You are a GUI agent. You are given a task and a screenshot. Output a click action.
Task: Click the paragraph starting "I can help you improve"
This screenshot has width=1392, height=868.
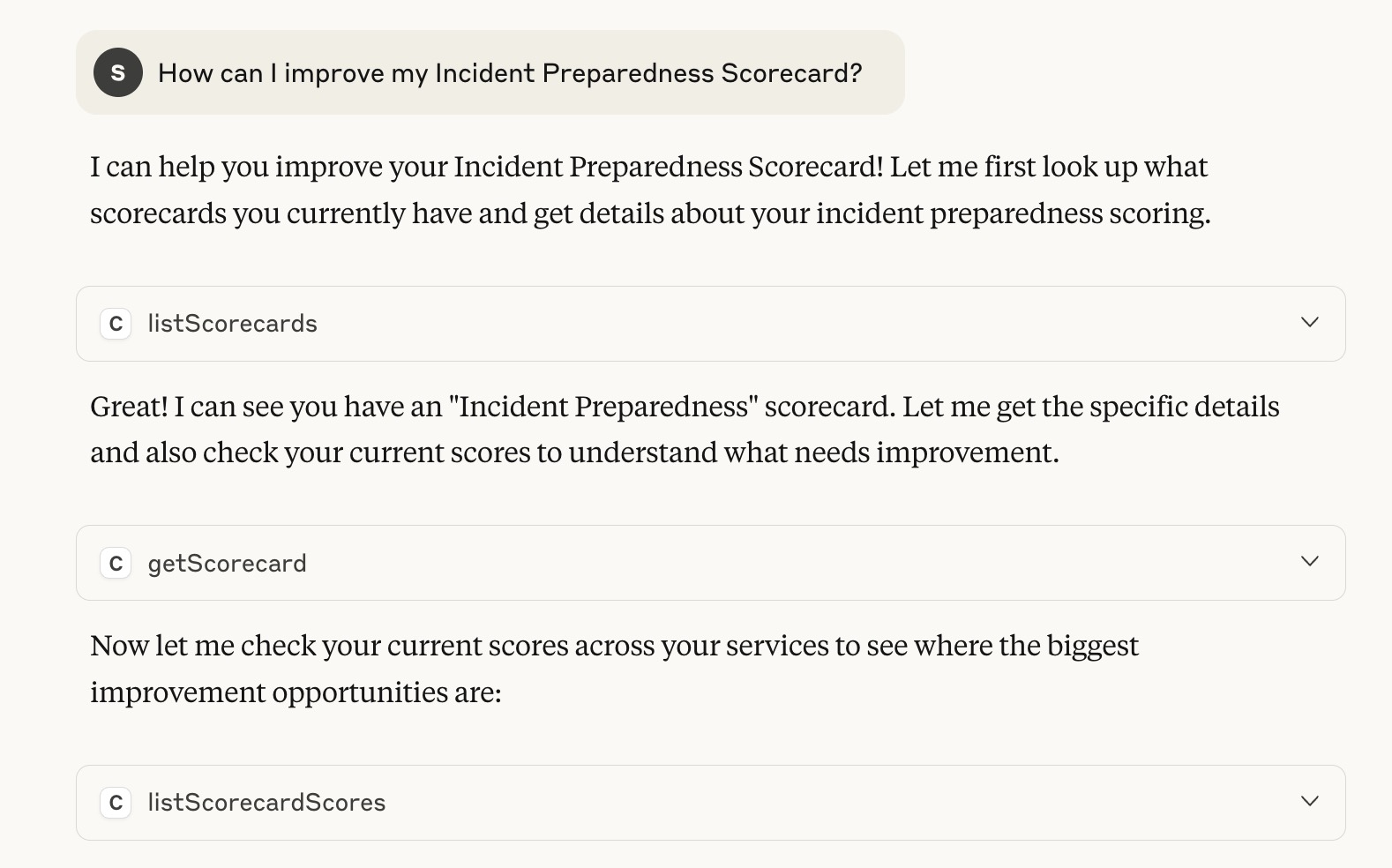(x=650, y=190)
